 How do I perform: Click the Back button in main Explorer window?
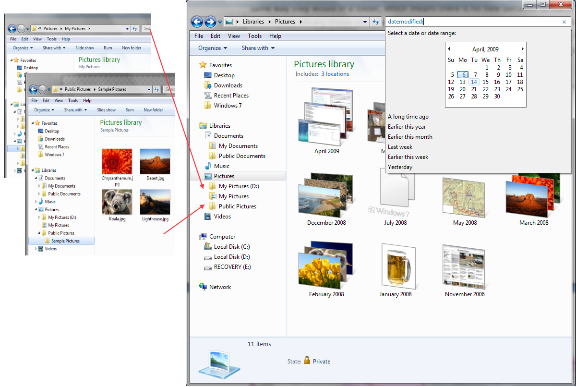pos(197,22)
